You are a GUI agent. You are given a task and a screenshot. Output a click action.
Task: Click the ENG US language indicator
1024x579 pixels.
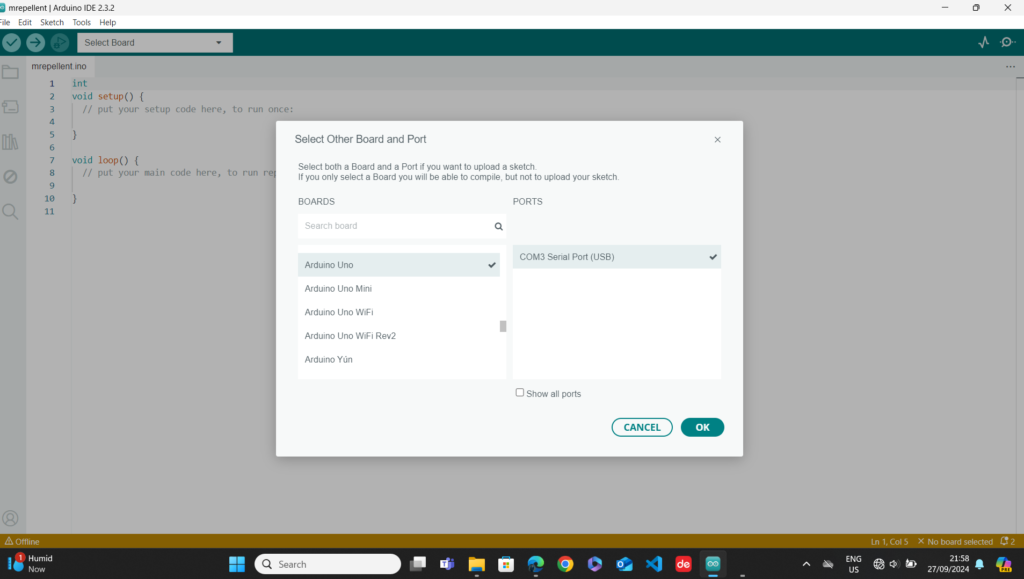854,564
